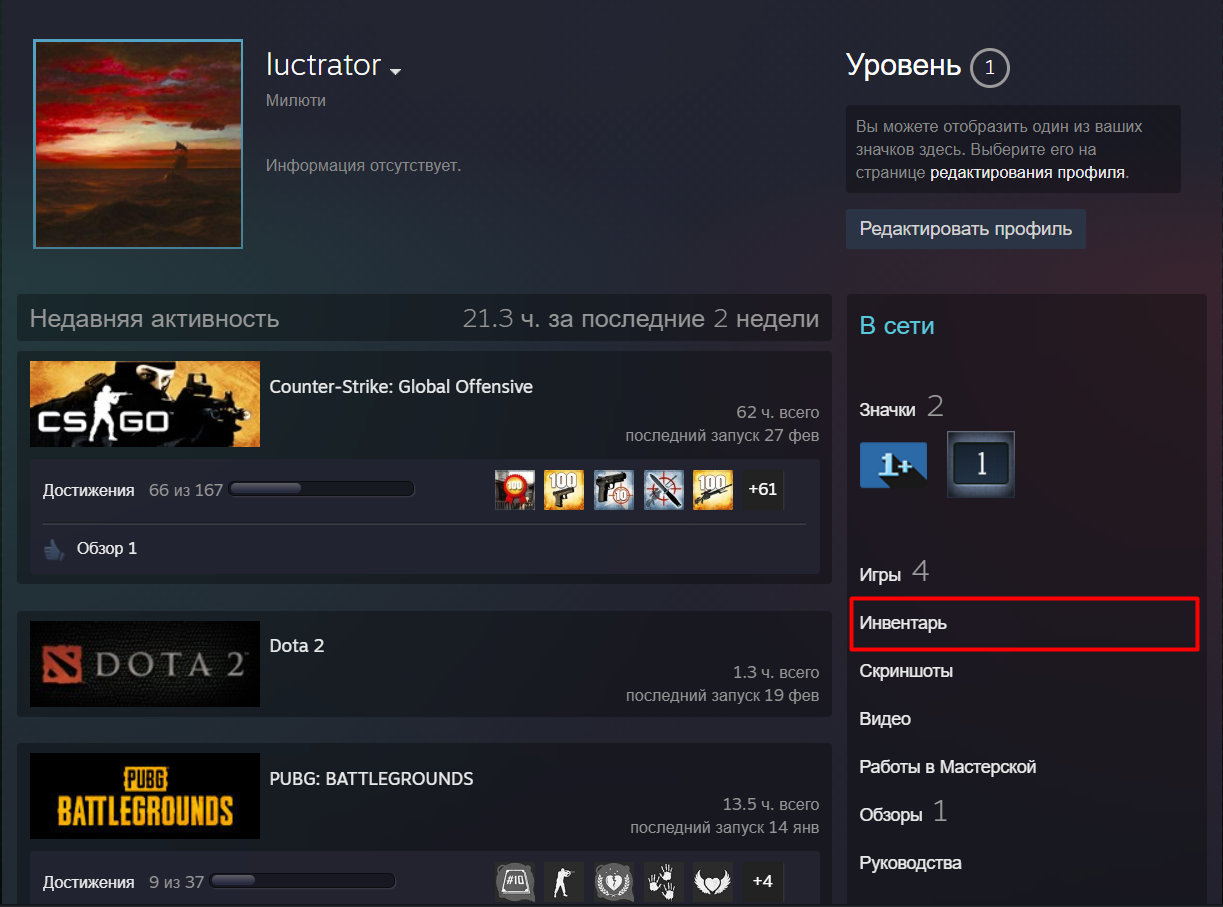Click the three handprints PUBG achievement icon
1223x907 pixels.
664,882
